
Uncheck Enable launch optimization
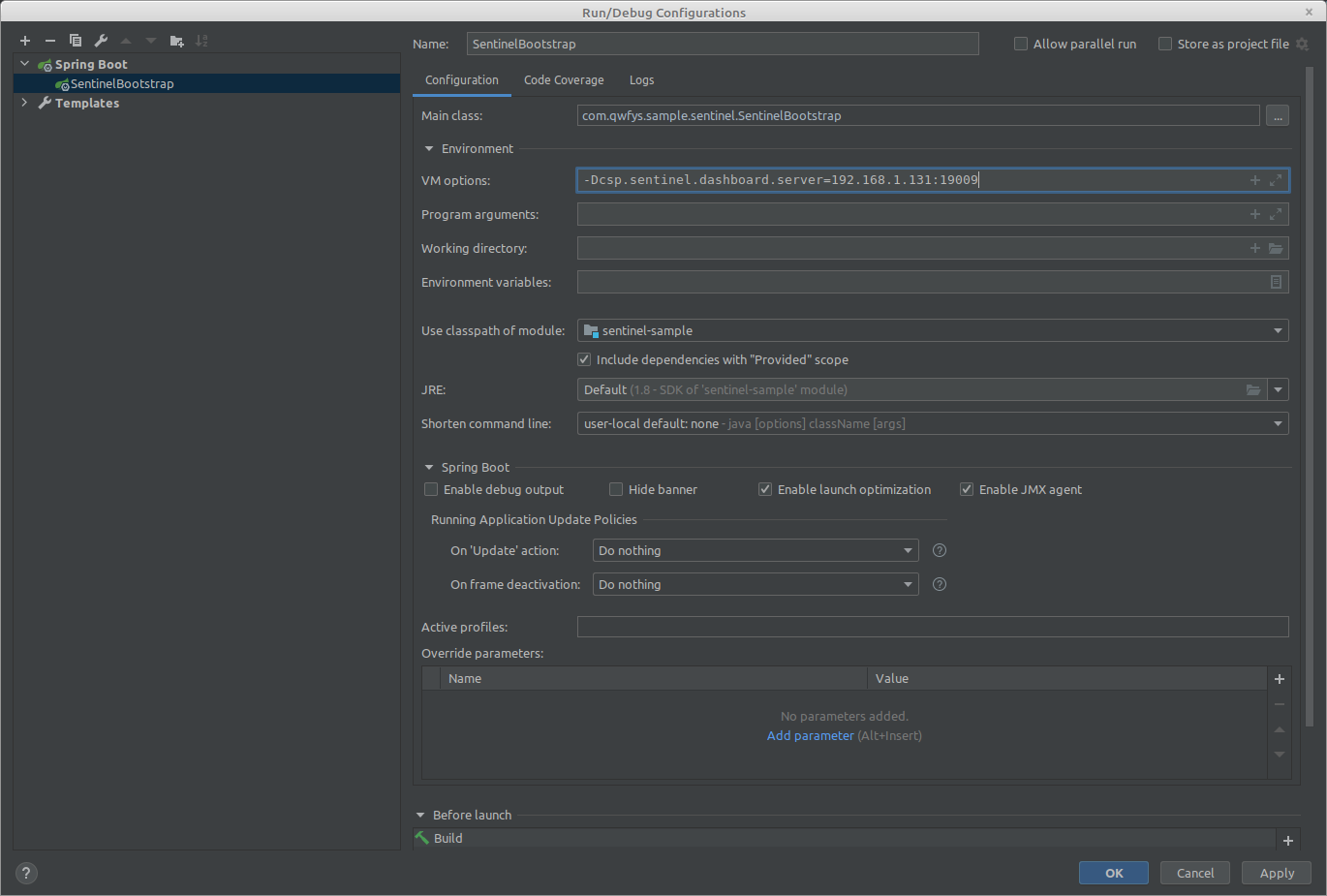tap(765, 489)
